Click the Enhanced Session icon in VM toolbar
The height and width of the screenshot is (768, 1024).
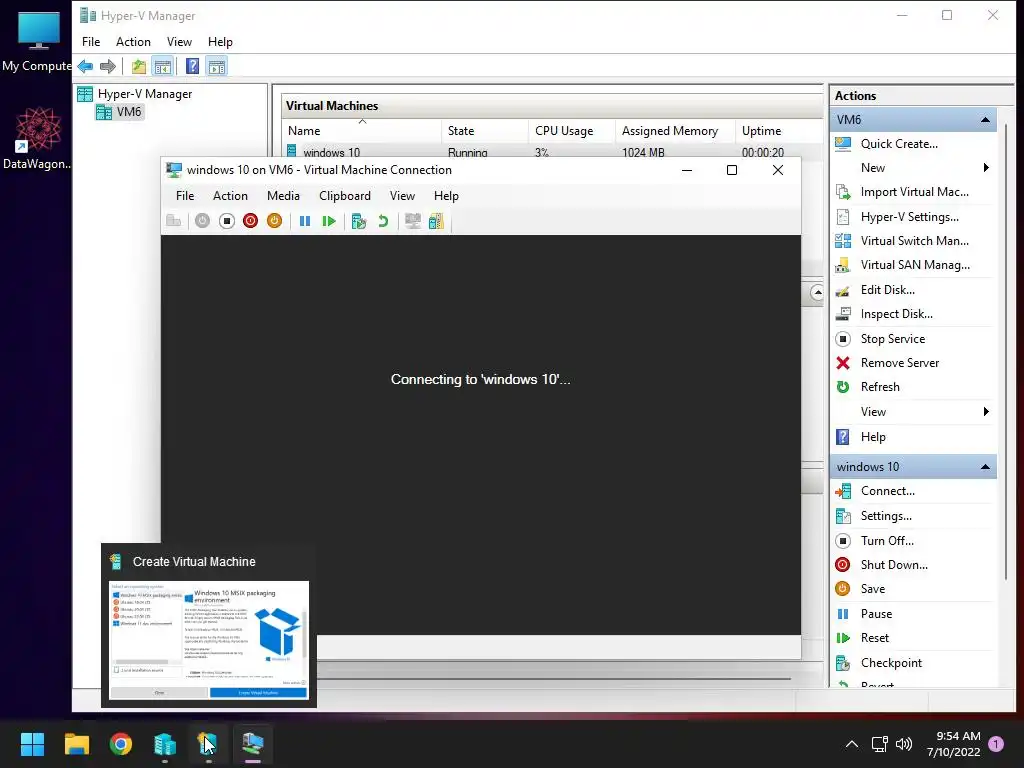point(412,221)
